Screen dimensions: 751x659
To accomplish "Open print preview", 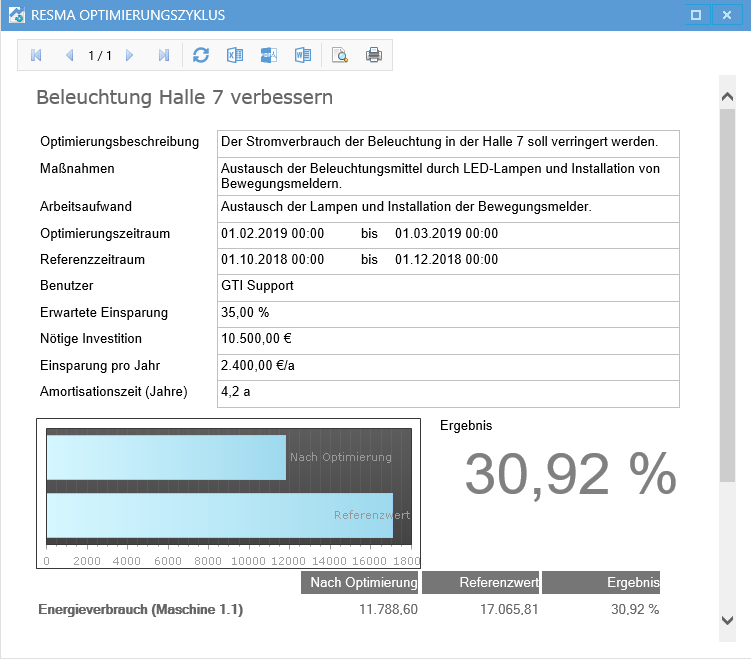I will point(340,56).
